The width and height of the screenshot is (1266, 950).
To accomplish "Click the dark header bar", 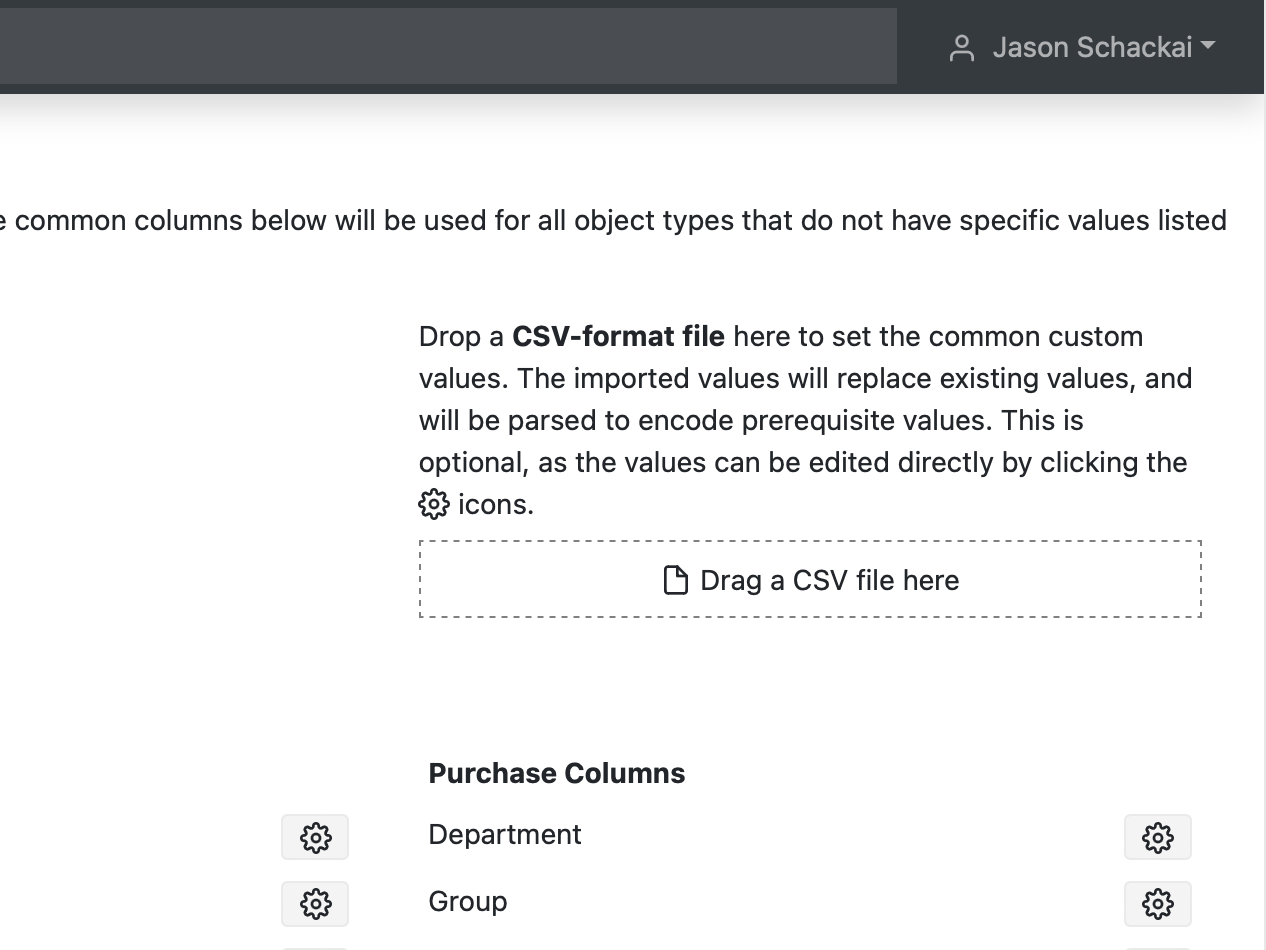I will (x=450, y=45).
